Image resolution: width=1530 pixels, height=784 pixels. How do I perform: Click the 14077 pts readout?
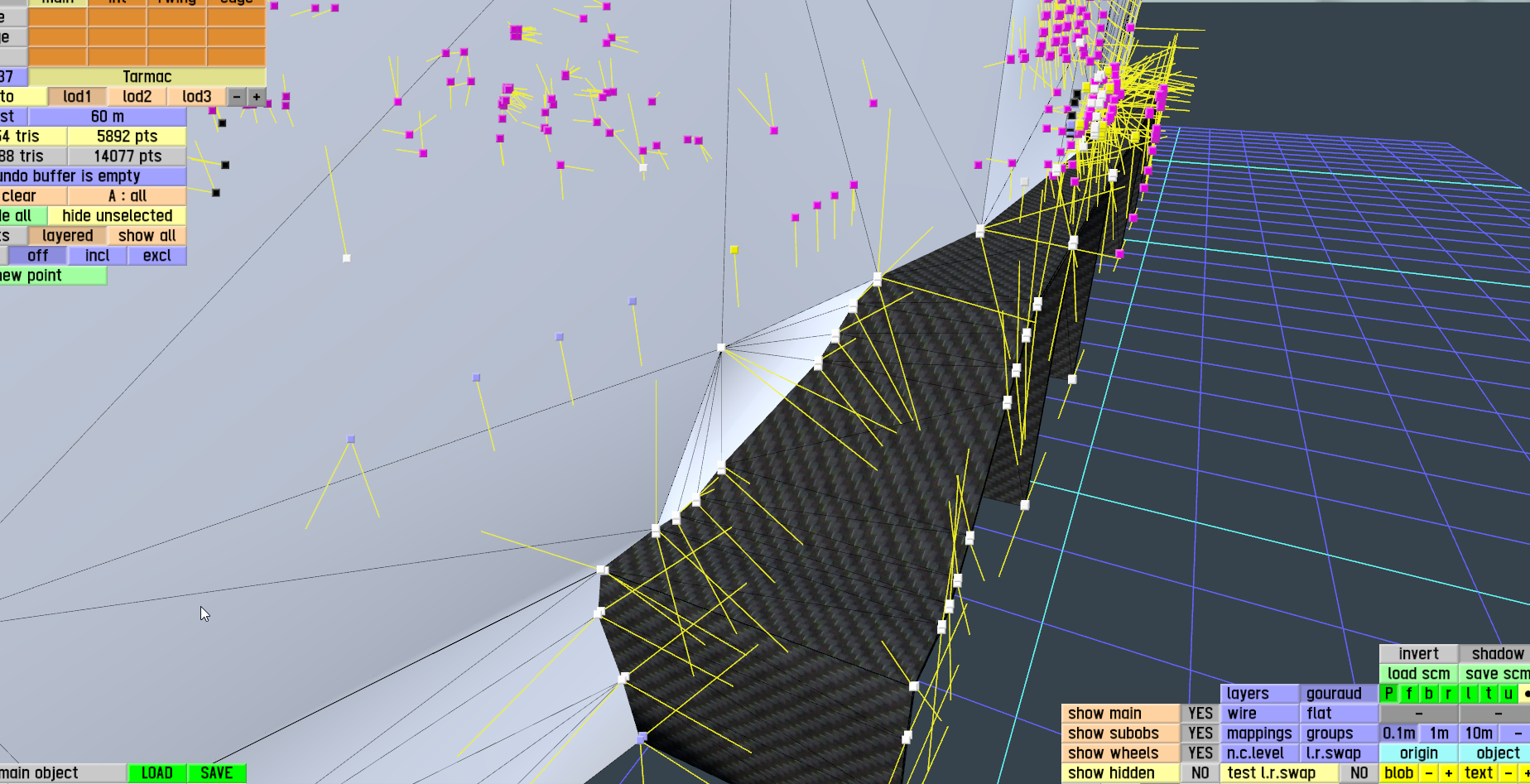(127, 156)
